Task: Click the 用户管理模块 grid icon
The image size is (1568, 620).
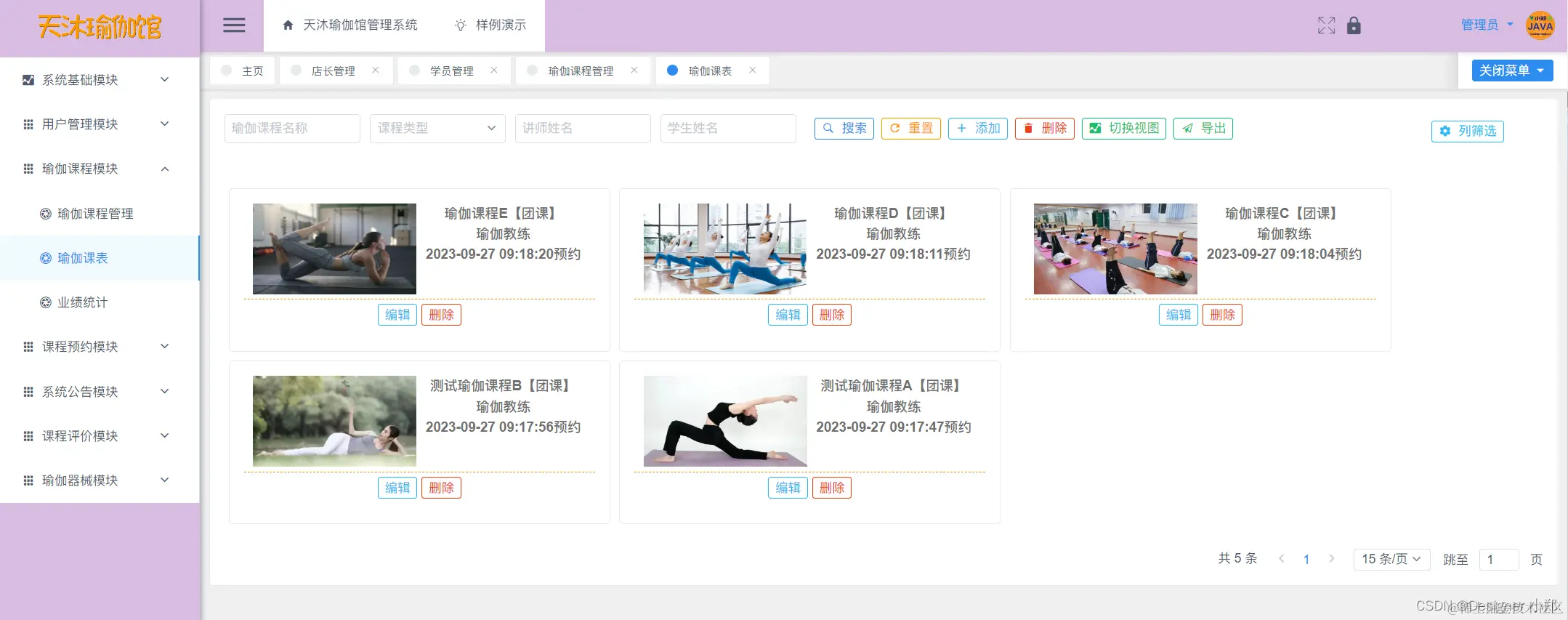Action: pyautogui.click(x=28, y=124)
